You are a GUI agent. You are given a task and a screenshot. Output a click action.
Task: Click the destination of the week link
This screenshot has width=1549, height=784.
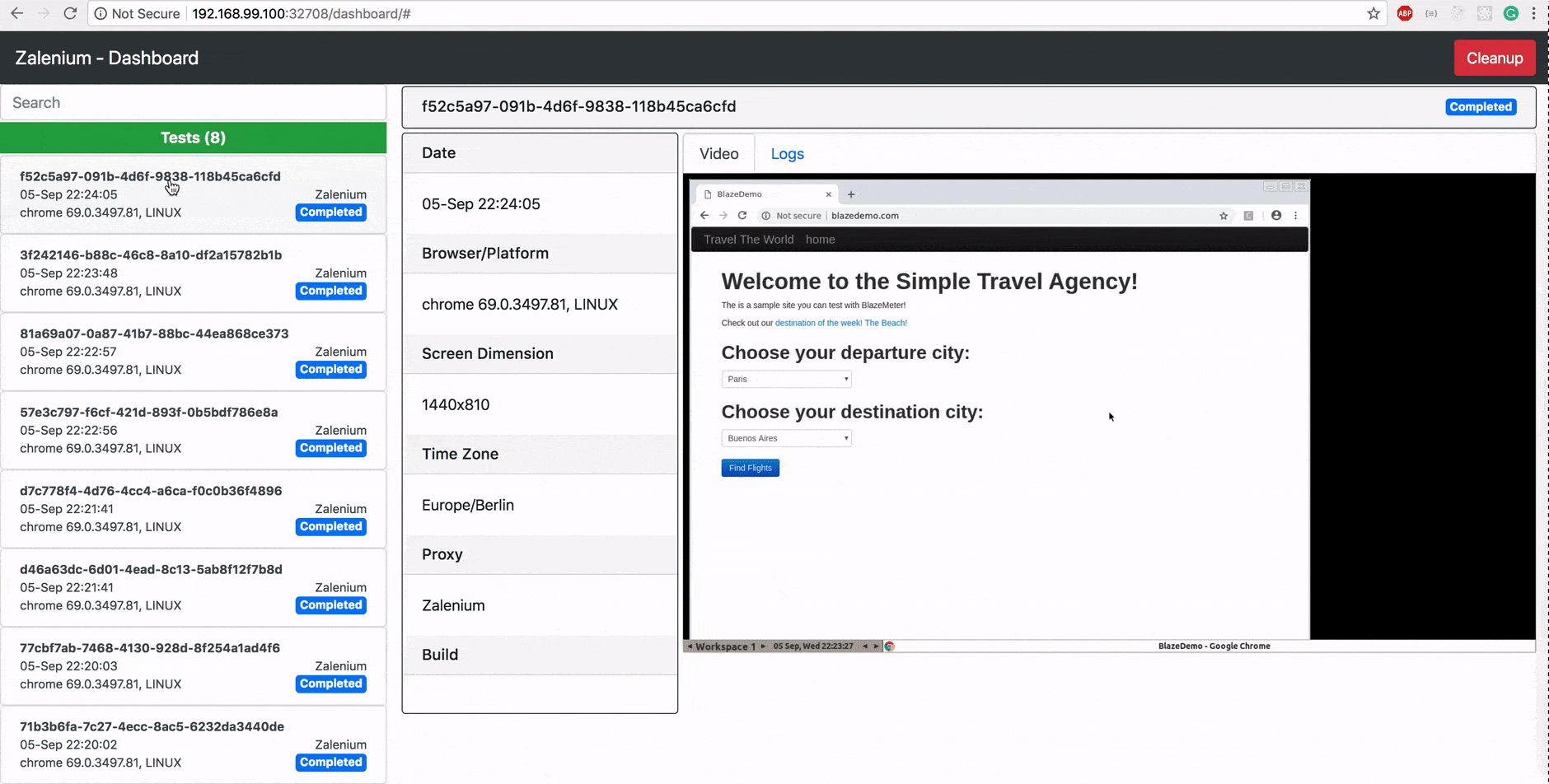click(840, 323)
